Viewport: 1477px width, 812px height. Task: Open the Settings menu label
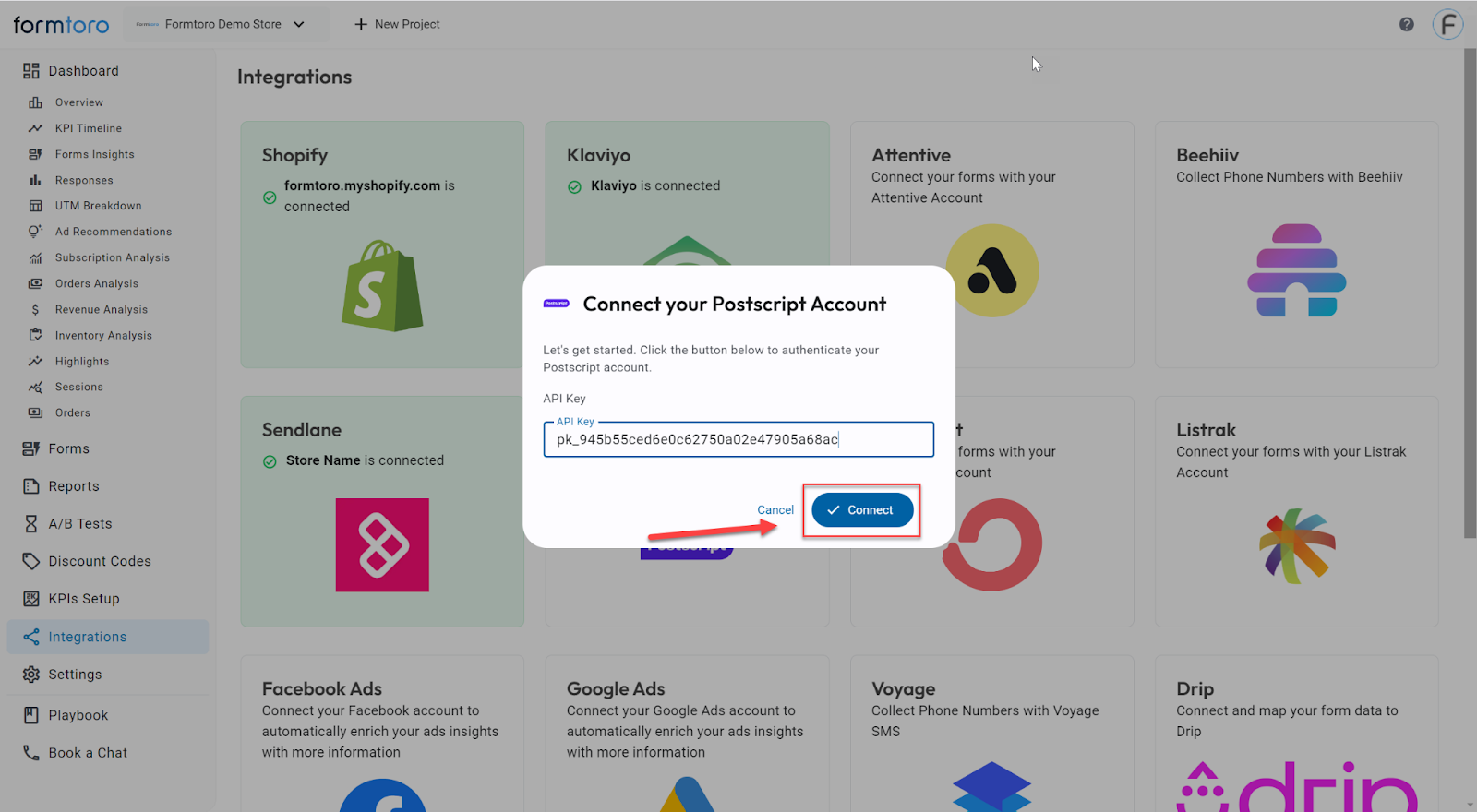click(75, 675)
